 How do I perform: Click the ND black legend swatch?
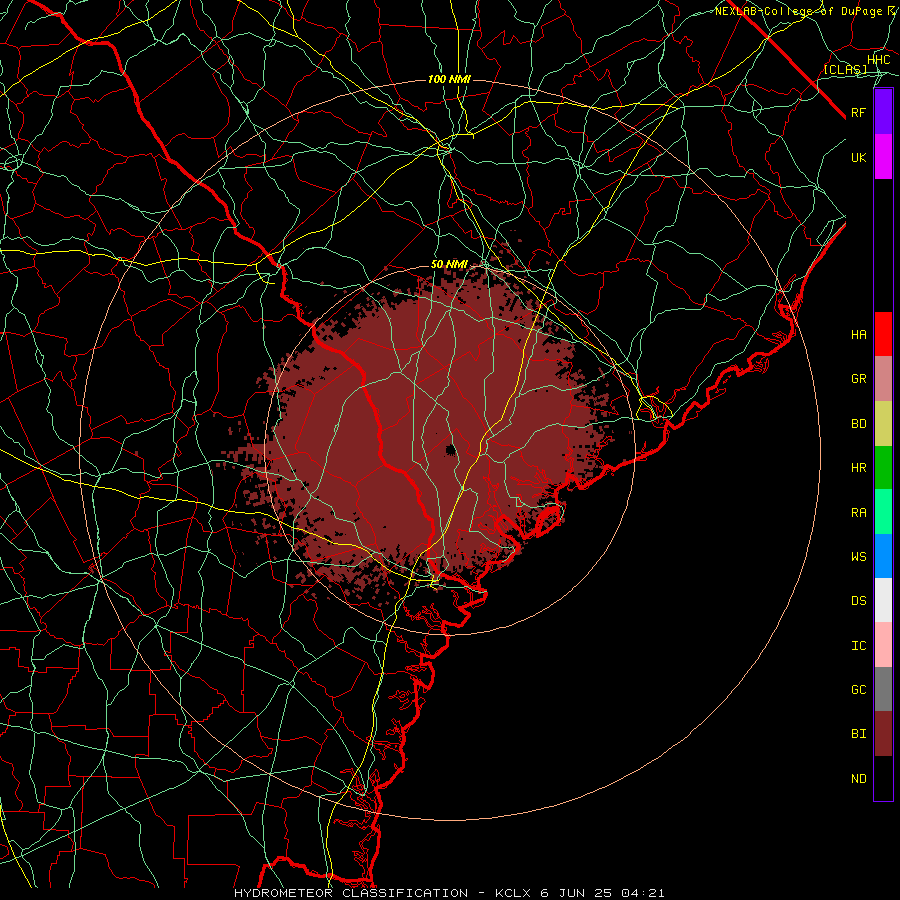[x=883, y=778]
